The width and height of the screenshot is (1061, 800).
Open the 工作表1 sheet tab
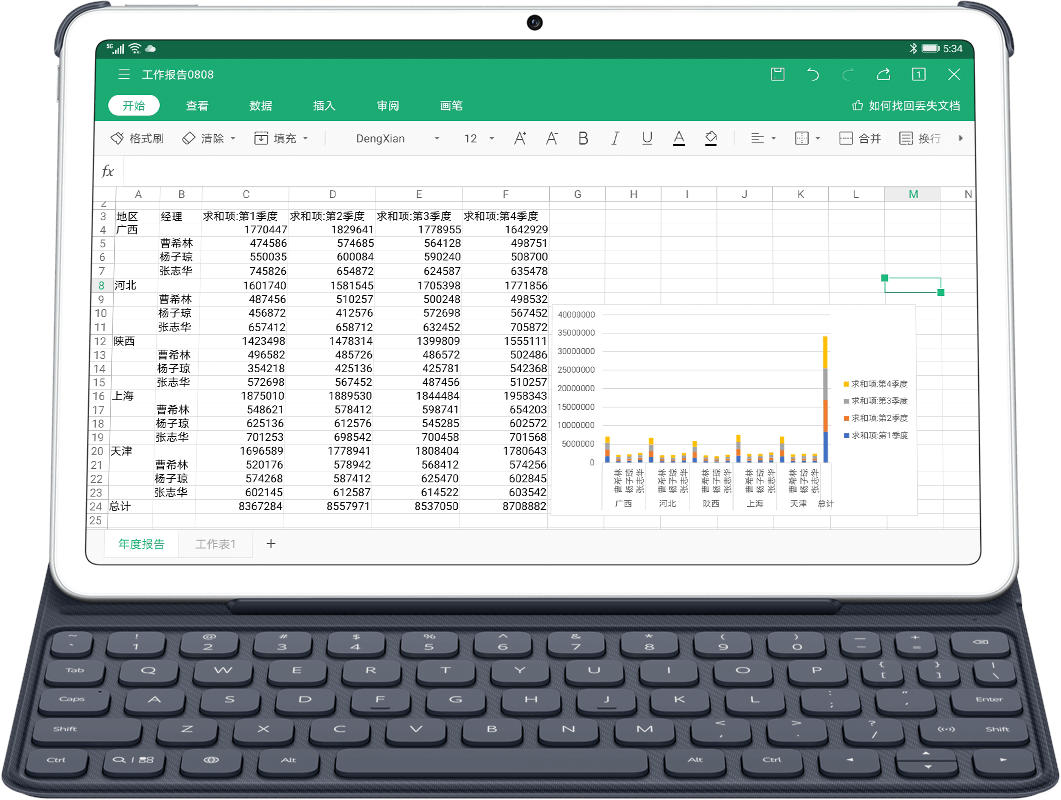(x=215, y=544)
